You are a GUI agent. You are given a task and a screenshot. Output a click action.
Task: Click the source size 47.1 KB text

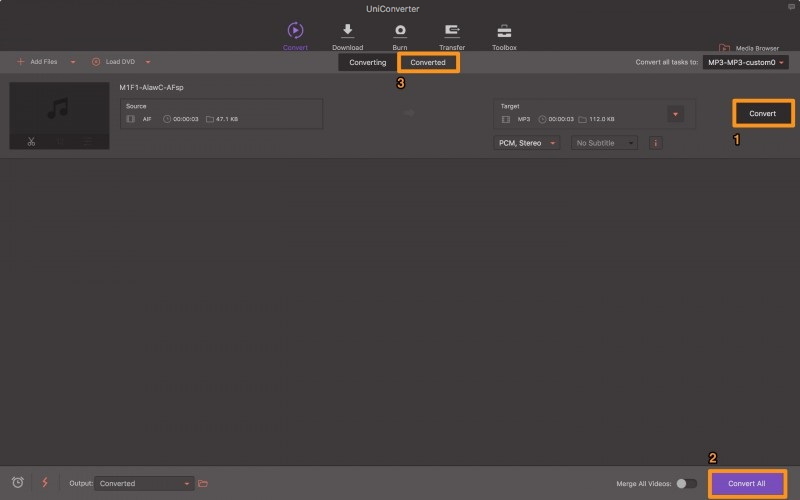[x=227, y=119]
